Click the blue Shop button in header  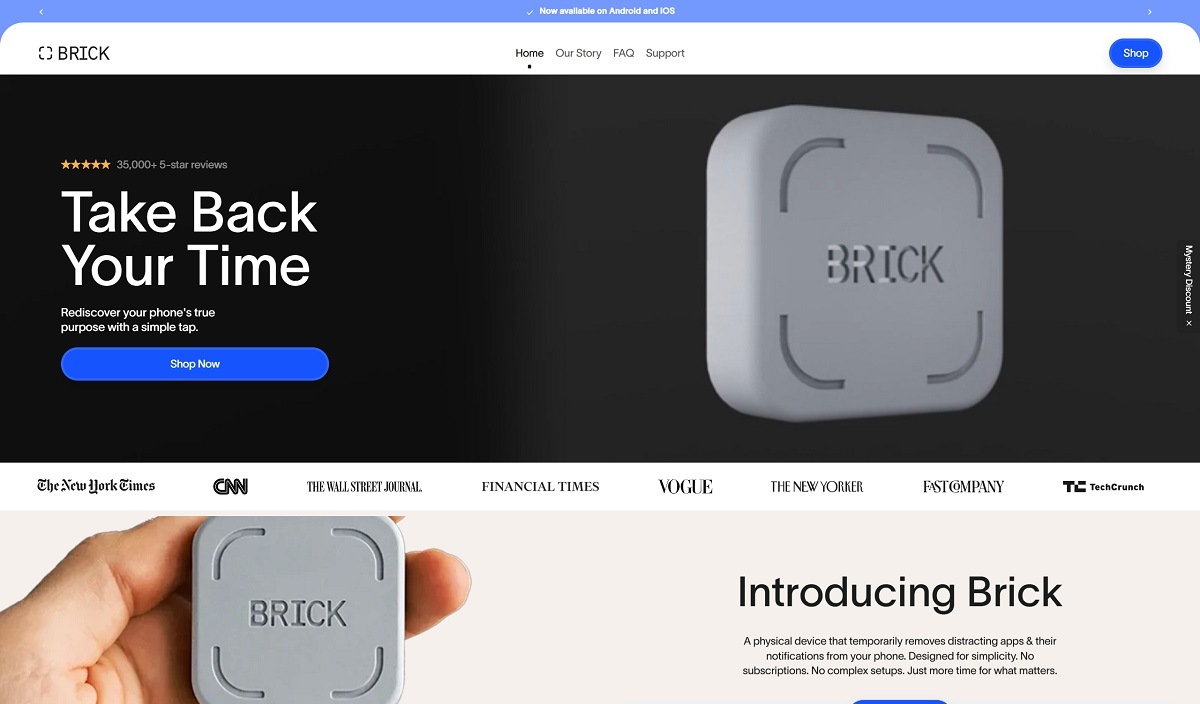point(1135,53)
